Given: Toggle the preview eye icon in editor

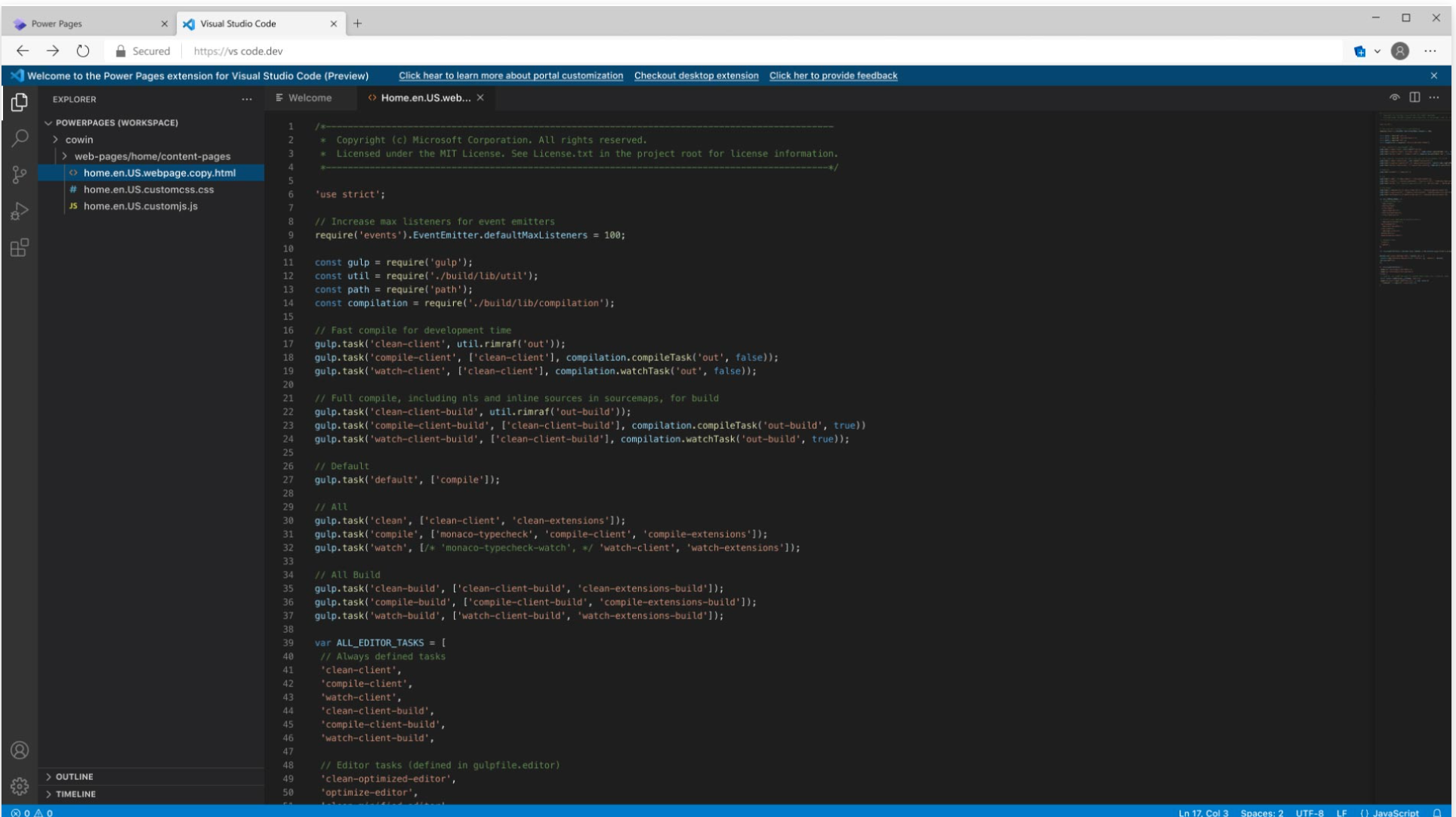Looking at the screenshot, I should 1395,97.
